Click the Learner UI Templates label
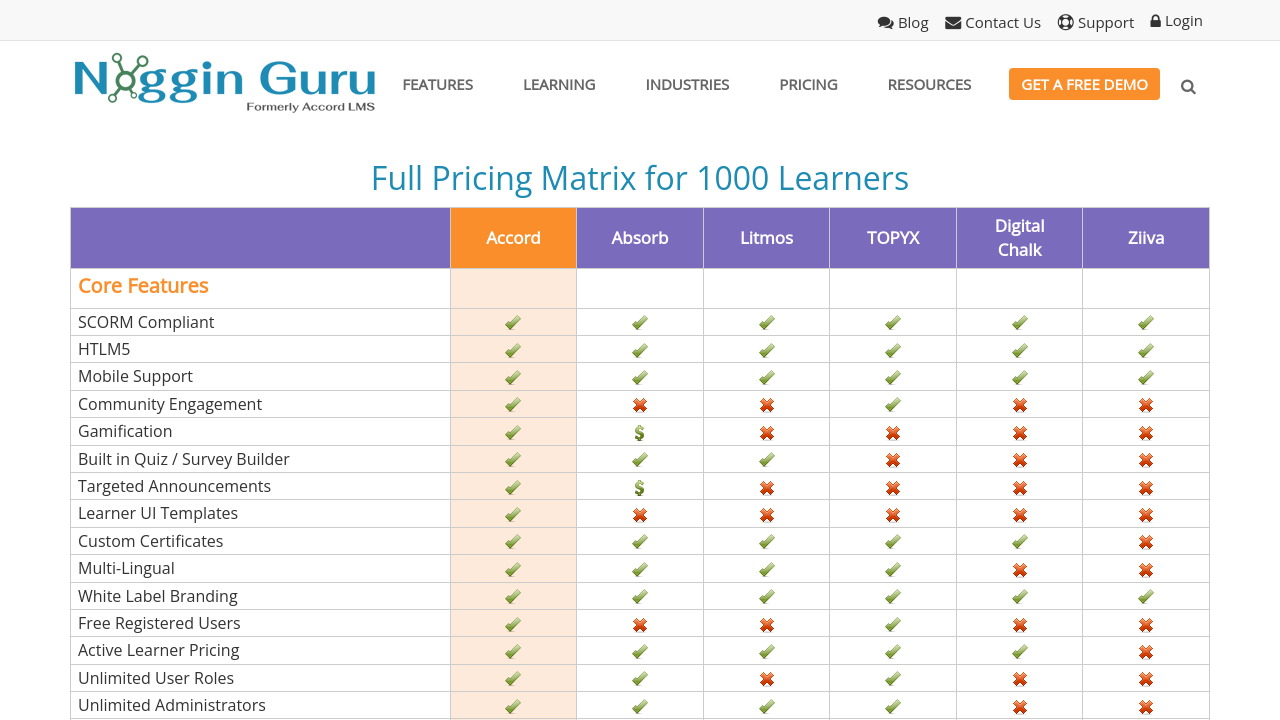 click(x=158, y=513)
